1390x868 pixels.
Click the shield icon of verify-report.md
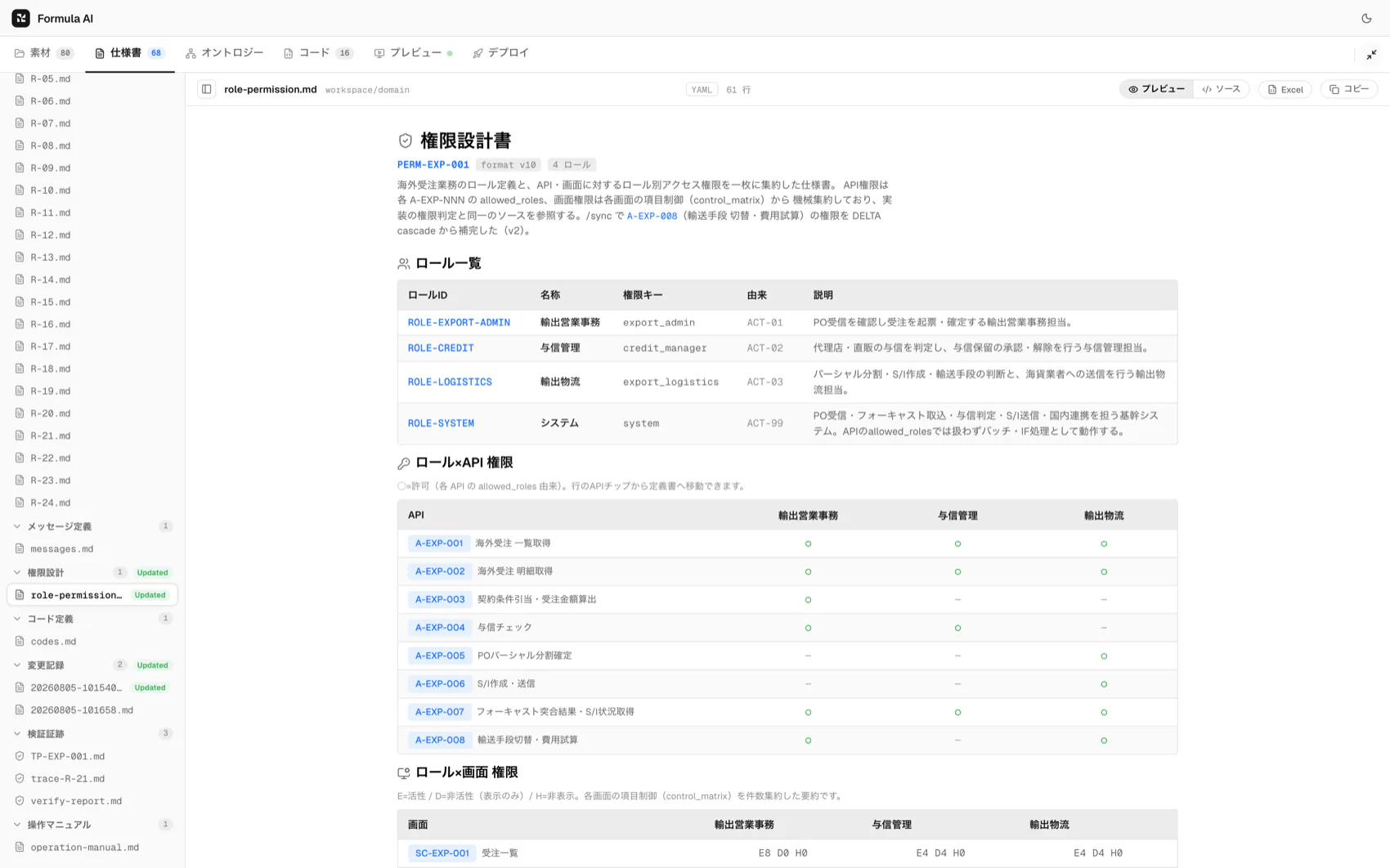point(20,801)
